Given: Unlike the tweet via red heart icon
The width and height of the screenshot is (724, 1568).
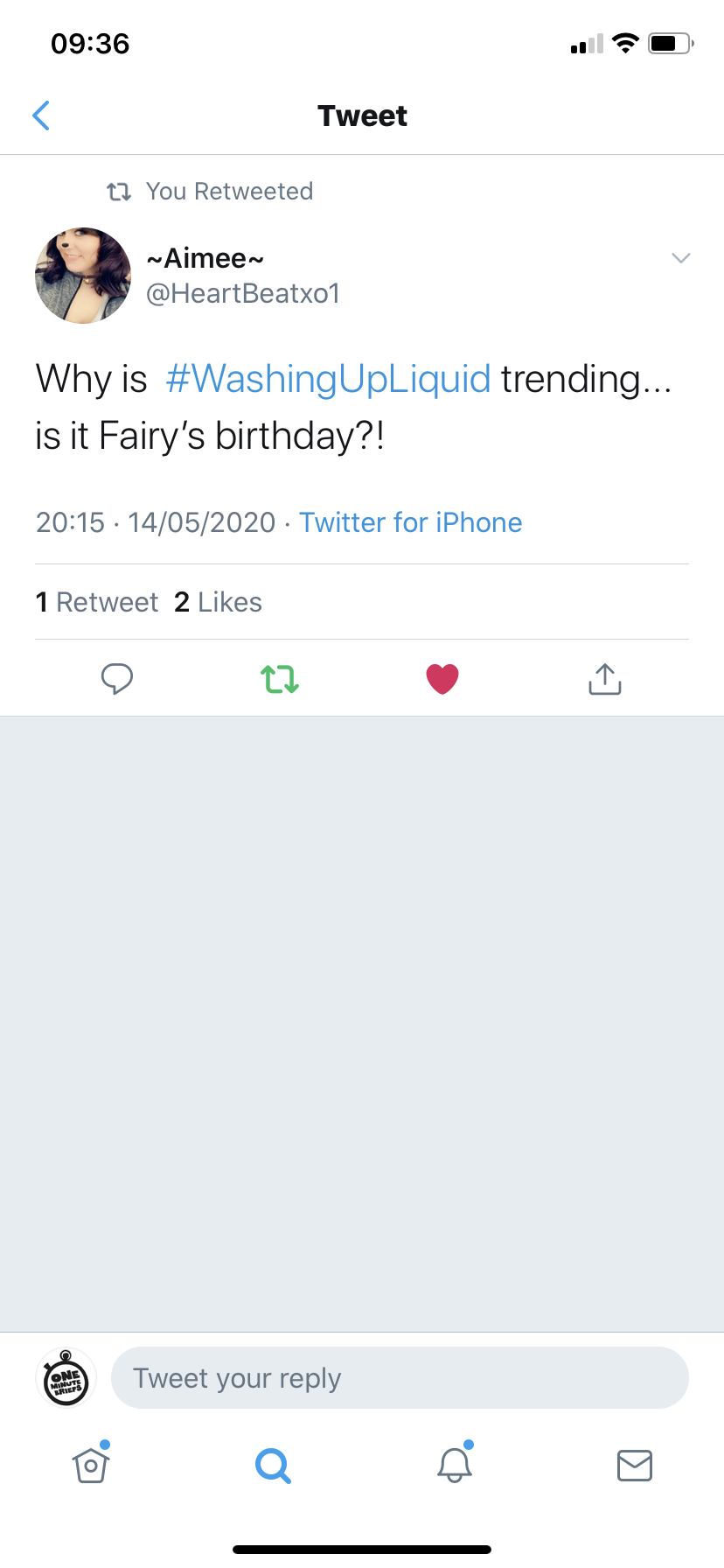Looking at the screenshot, I should (x=442, y=679).
